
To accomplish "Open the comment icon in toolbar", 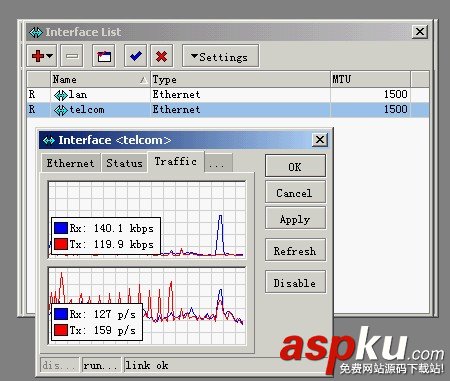I will coord(104,56).
